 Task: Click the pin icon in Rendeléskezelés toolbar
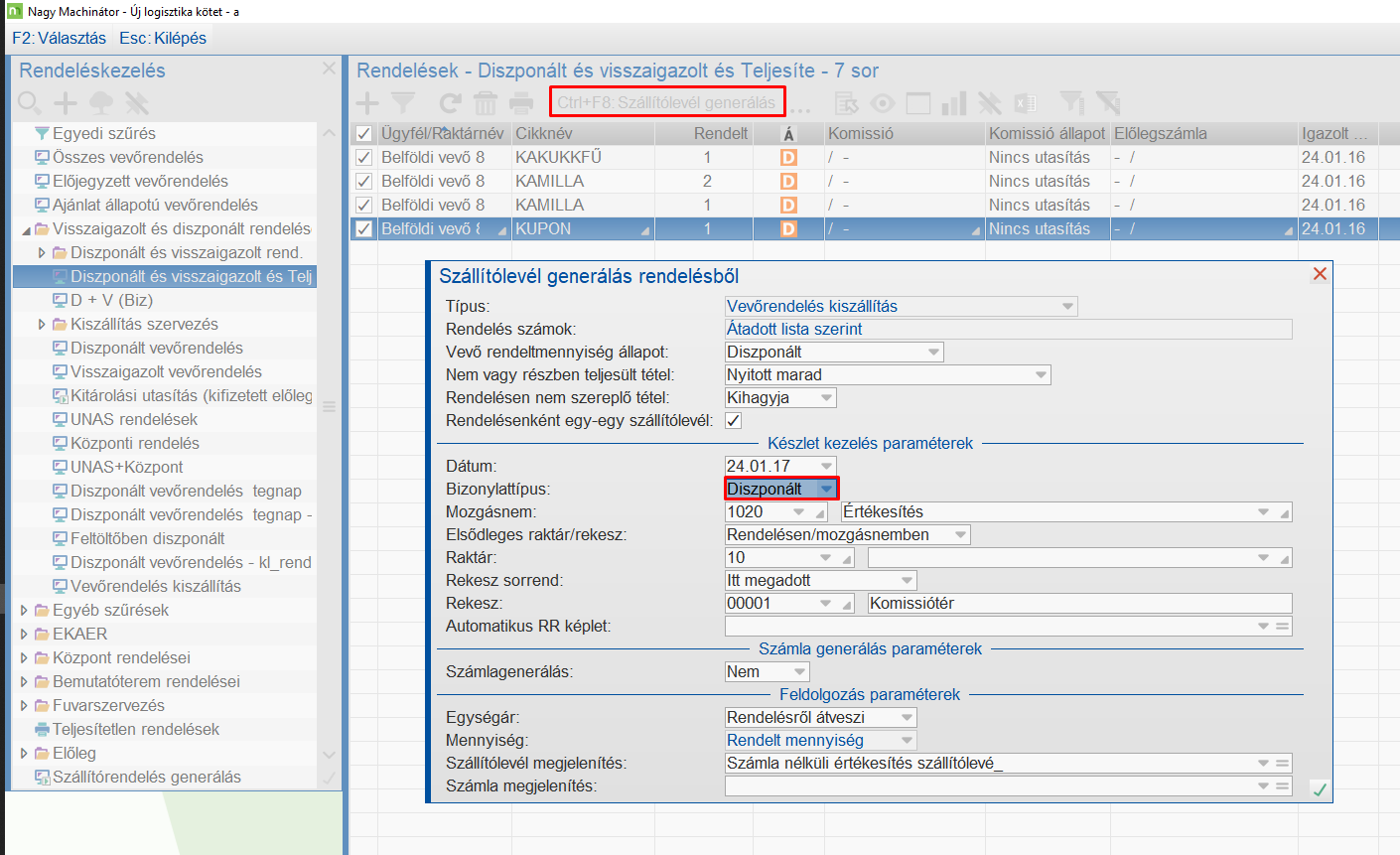pyautogui.click(x=136, y=102)
